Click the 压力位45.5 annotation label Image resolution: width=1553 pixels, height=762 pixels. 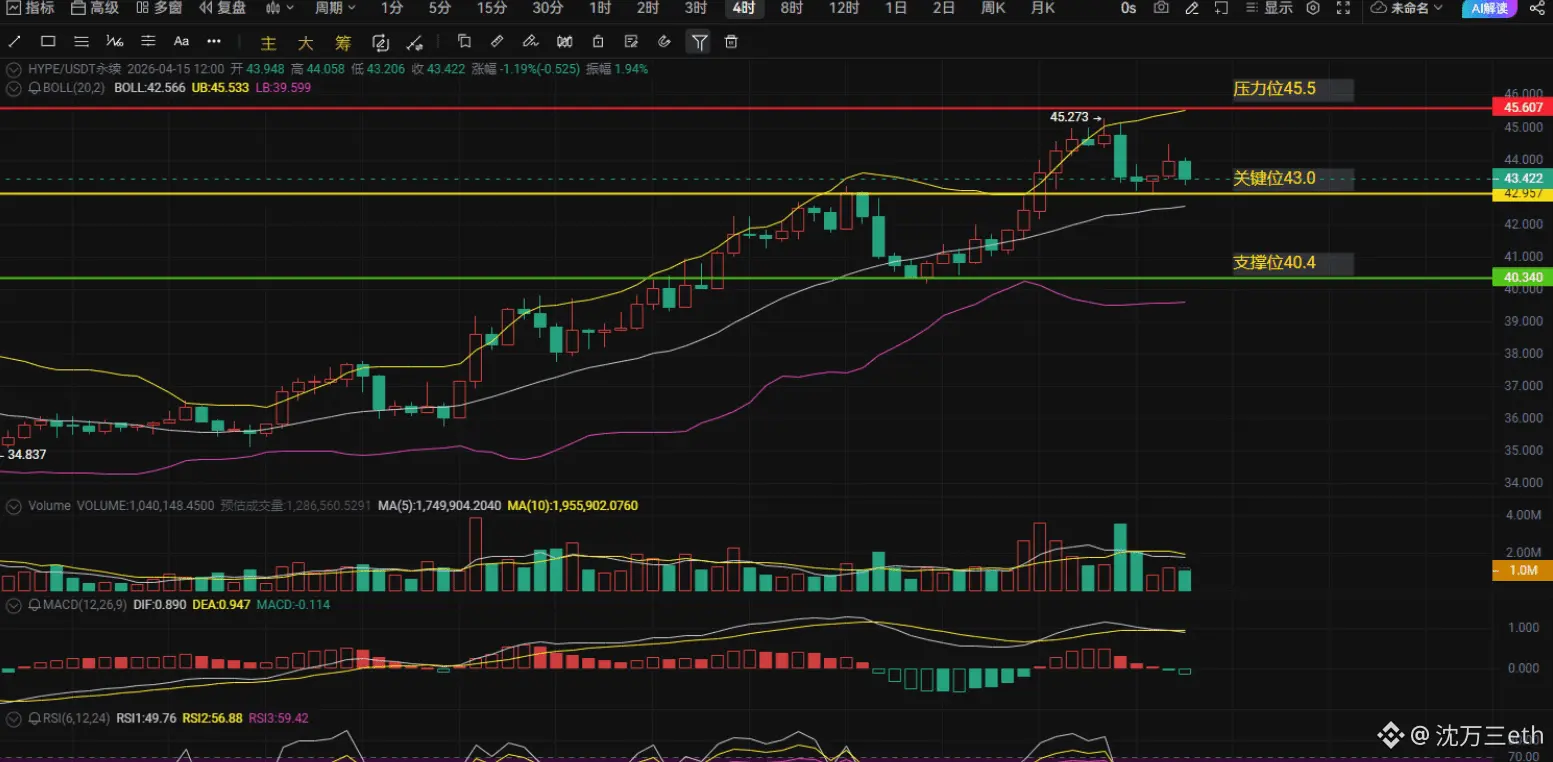pyautogui.click(x=1292, y=89)
